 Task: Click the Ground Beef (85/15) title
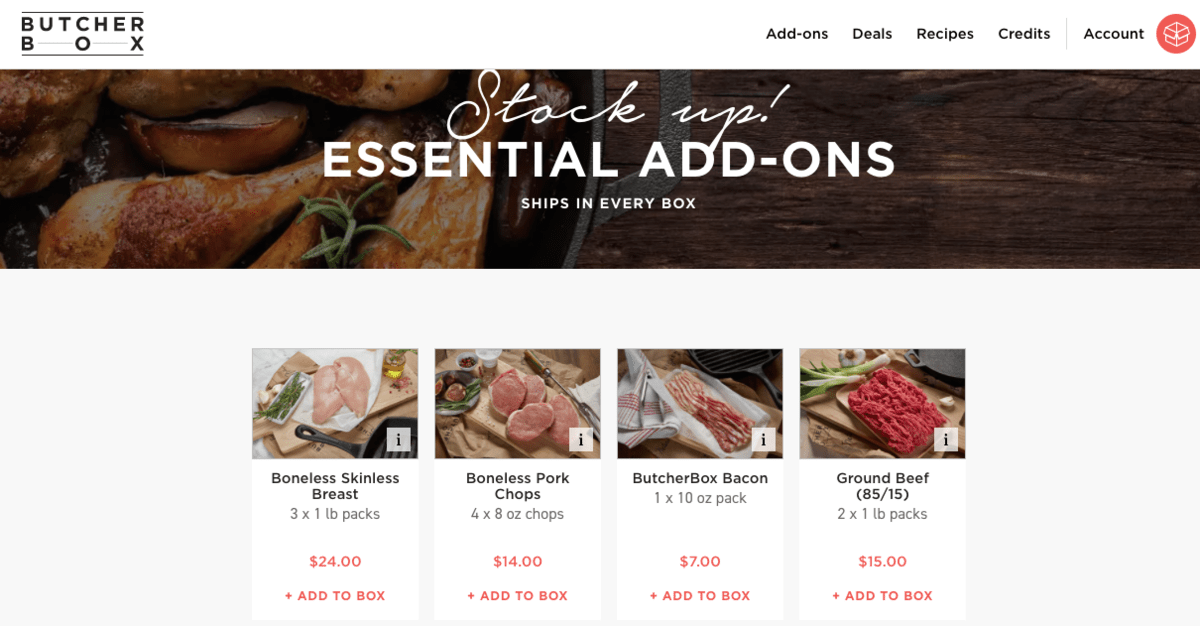(883, 486)
